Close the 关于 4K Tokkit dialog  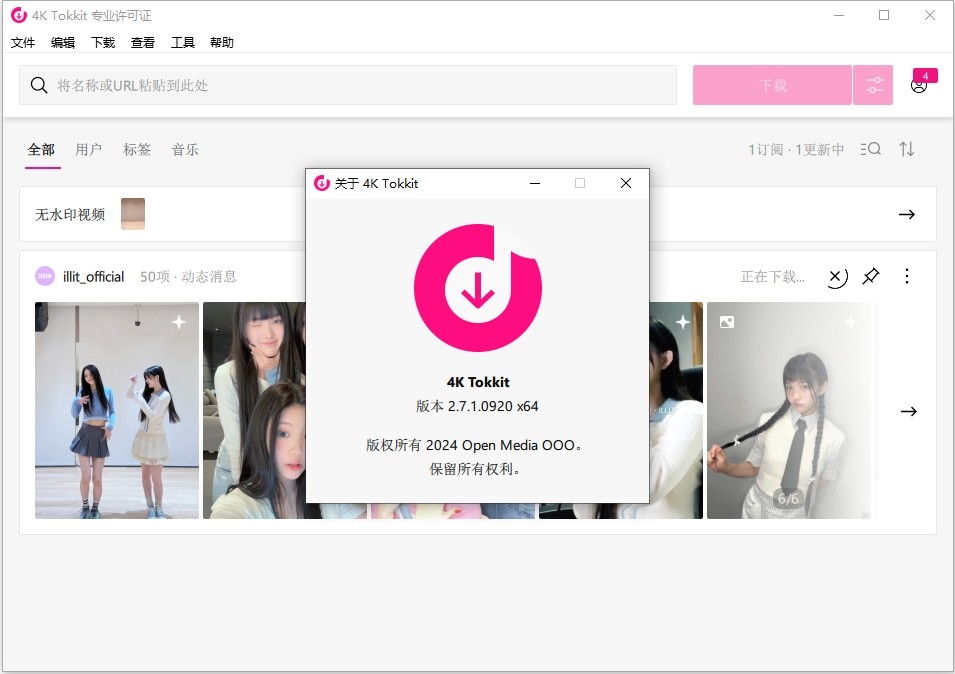626,183
